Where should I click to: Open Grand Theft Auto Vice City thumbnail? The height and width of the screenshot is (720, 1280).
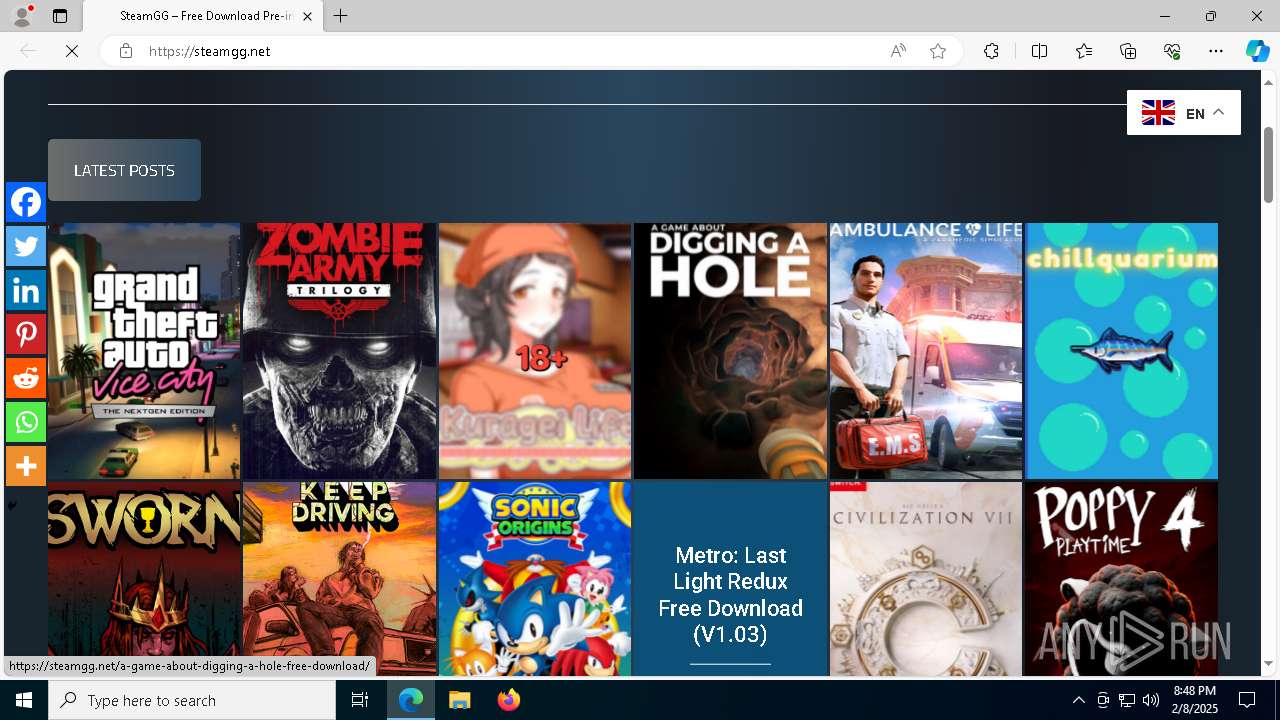coord(144,351)
